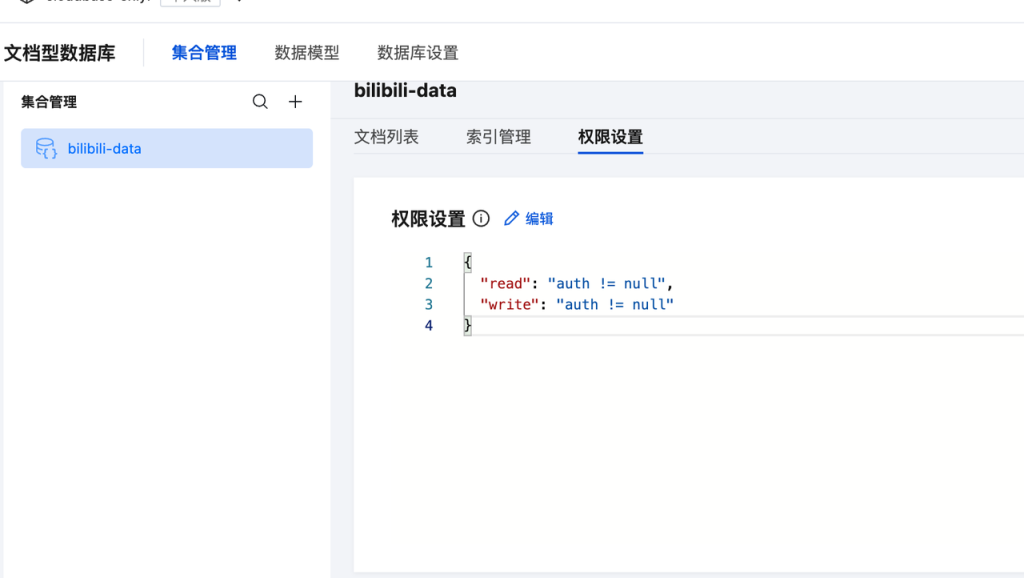Click the database icon beside bilibili-data

[46, 149]
